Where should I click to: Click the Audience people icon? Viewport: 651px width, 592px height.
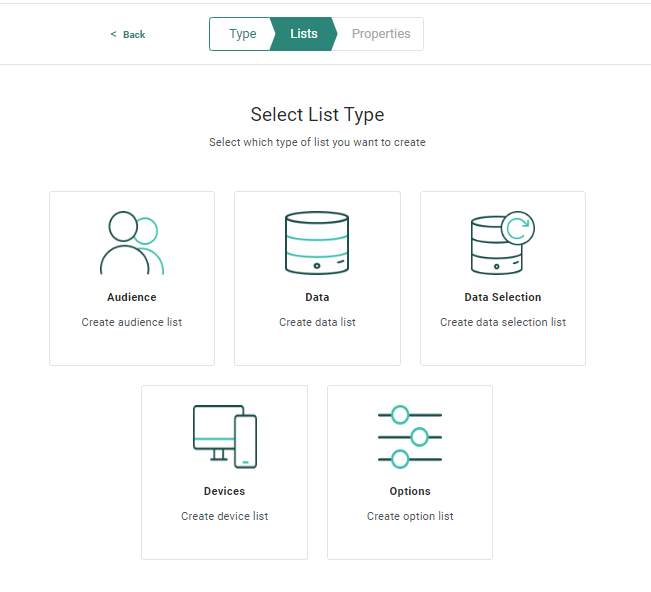[x=131, y=243]
